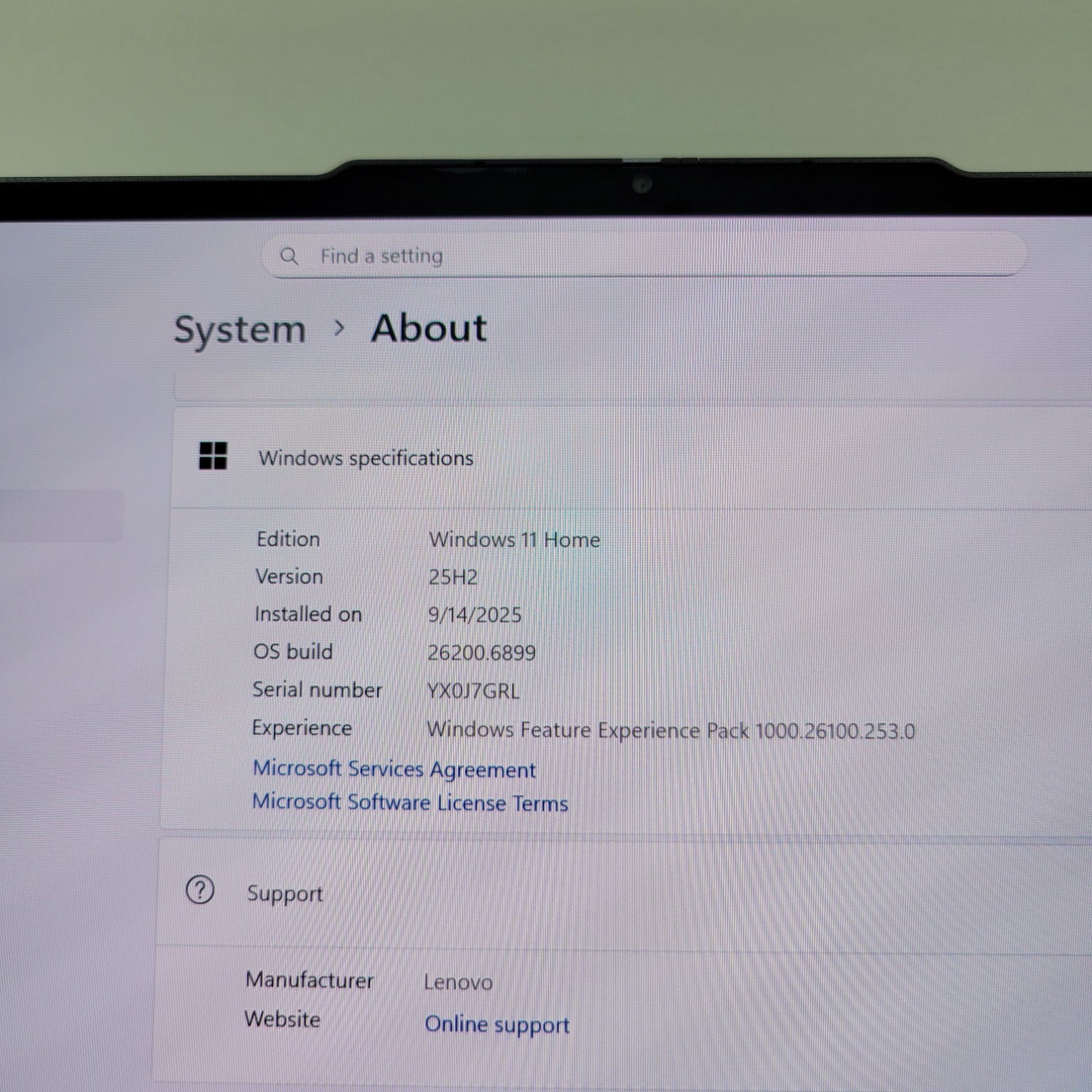Viewport: 1092px width, 1092px height.
Task: Collapse the Windows specifications section
Action: (x=632, y=458)
